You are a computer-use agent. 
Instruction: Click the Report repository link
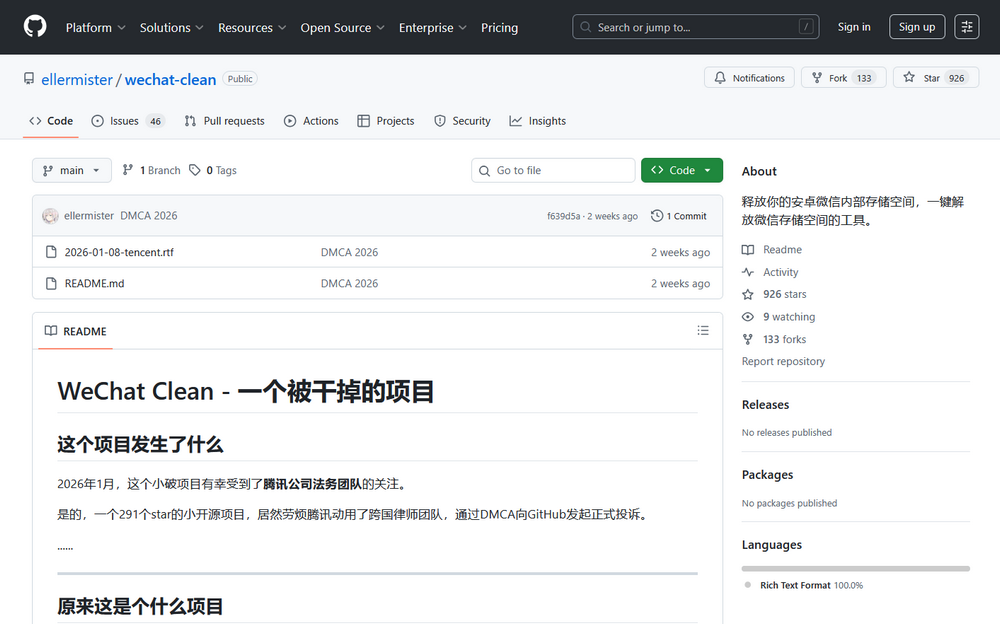pyautogui.click(x=783, y=361)
